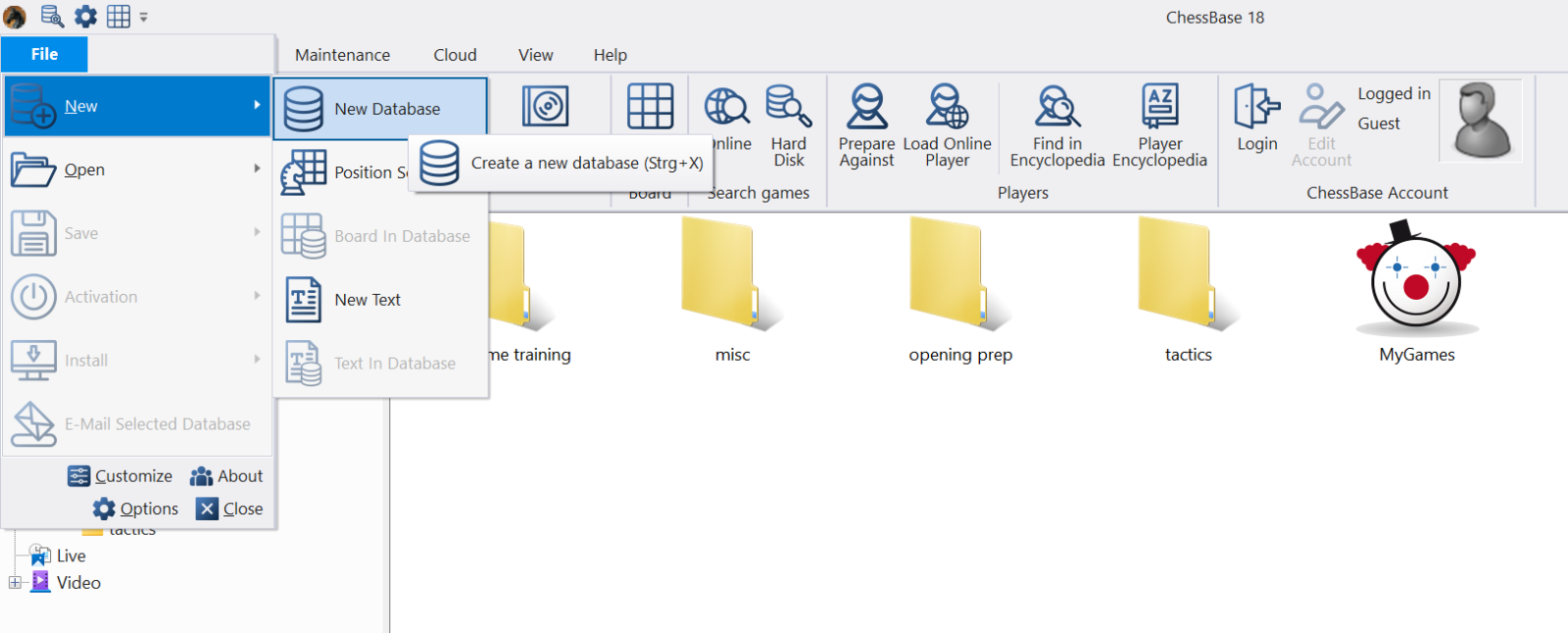Open Prepare Against player tool
Screen dimensions: 1568x633
tap(866, 124)
